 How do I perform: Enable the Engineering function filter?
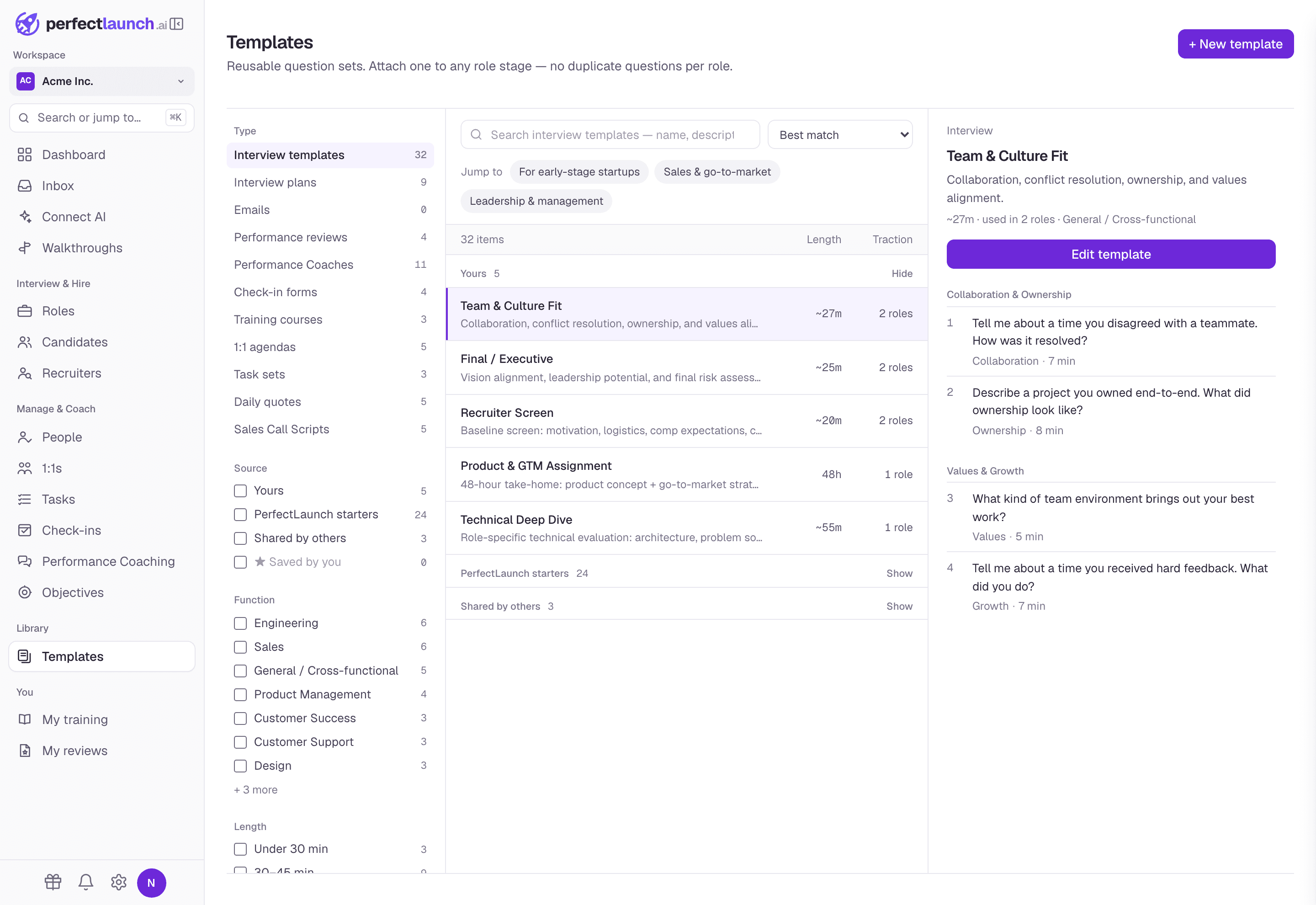coord(240,623)
